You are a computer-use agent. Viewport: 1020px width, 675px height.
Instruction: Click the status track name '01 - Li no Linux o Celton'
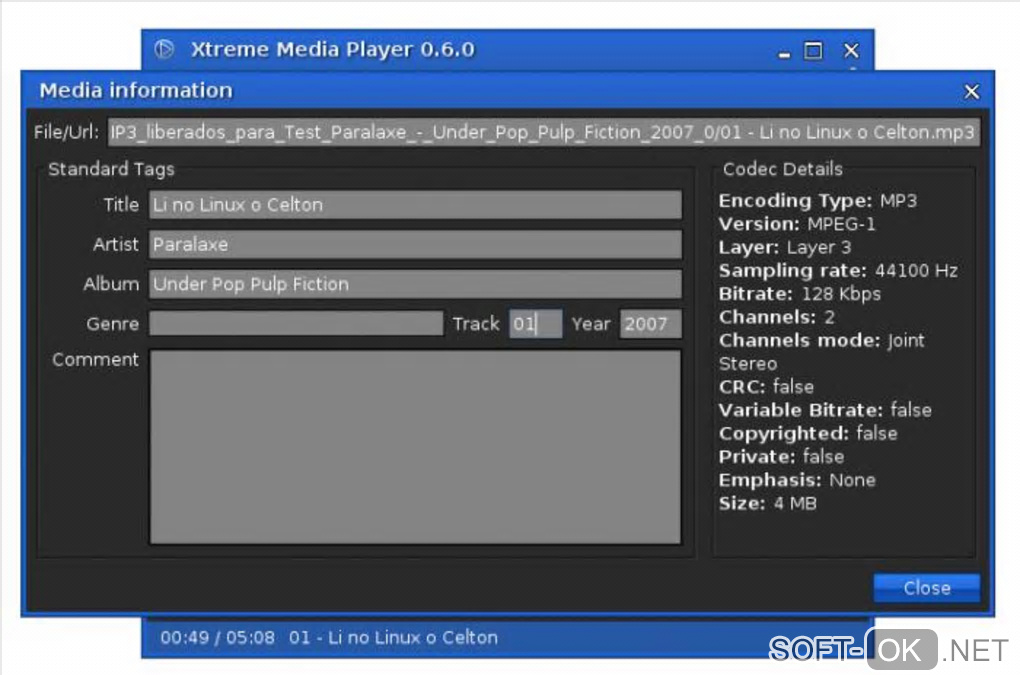click(x=394, y=637)
